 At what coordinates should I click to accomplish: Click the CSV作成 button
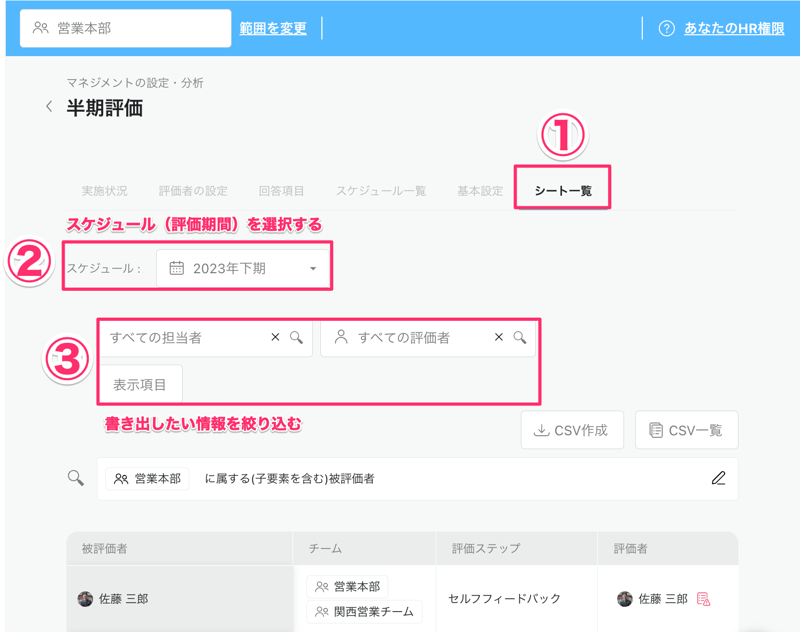572,430
